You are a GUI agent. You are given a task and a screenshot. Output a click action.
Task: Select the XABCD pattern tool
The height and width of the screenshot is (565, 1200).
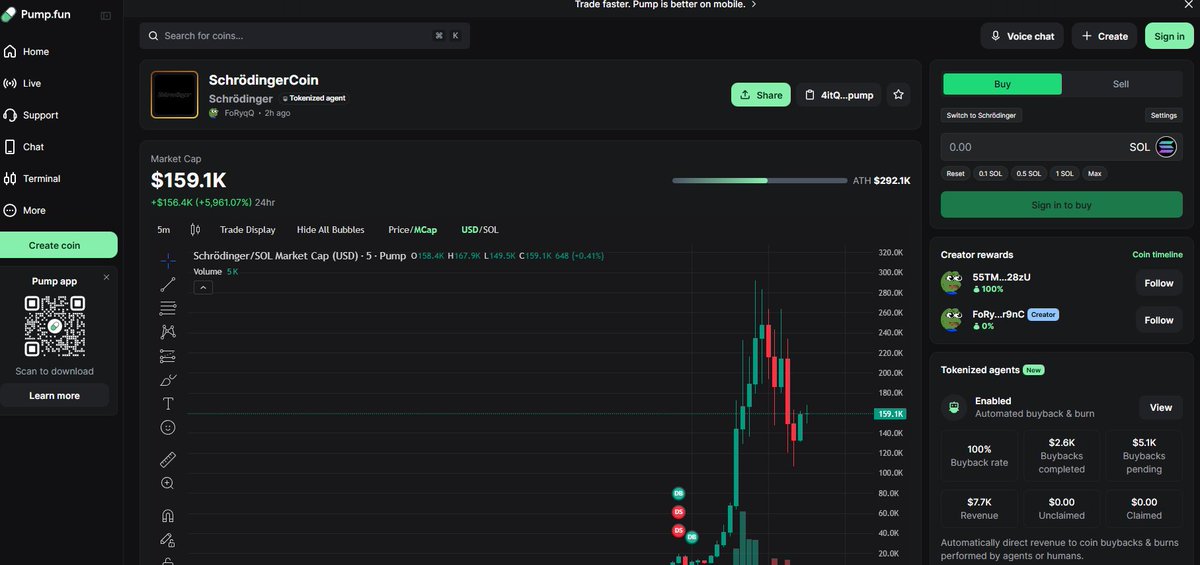168,332
